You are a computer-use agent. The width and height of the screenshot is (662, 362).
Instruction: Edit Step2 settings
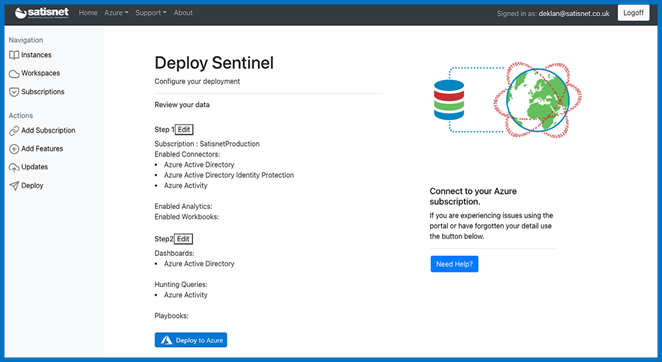tap(183, 239)
